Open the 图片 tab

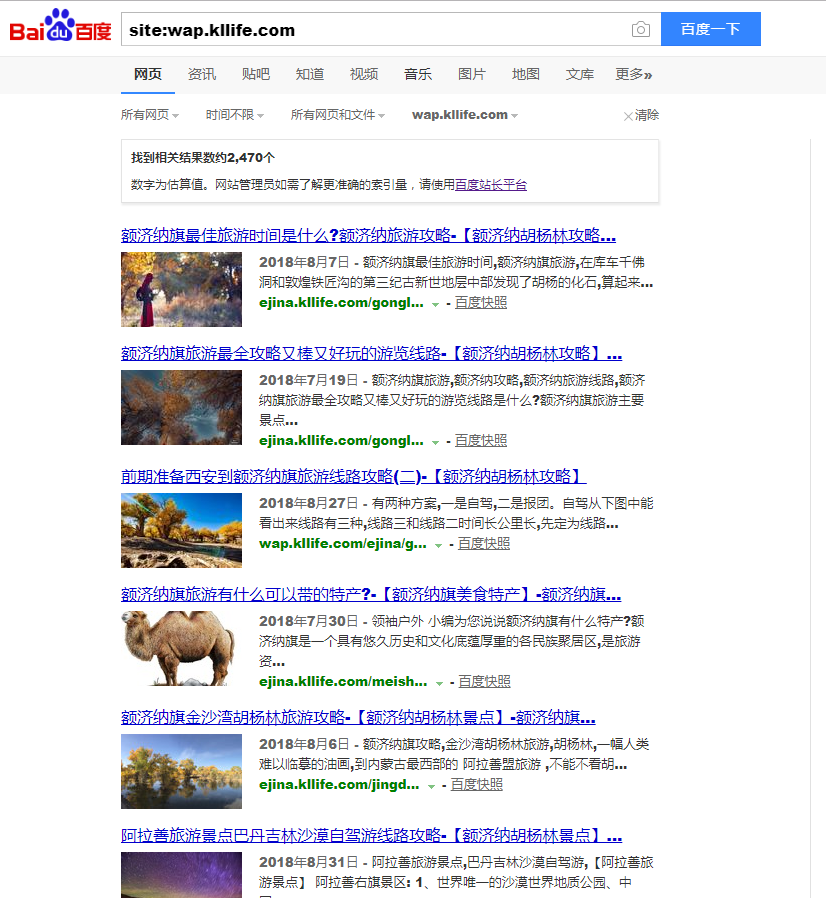pyautogui.click(x=472, y=74)
